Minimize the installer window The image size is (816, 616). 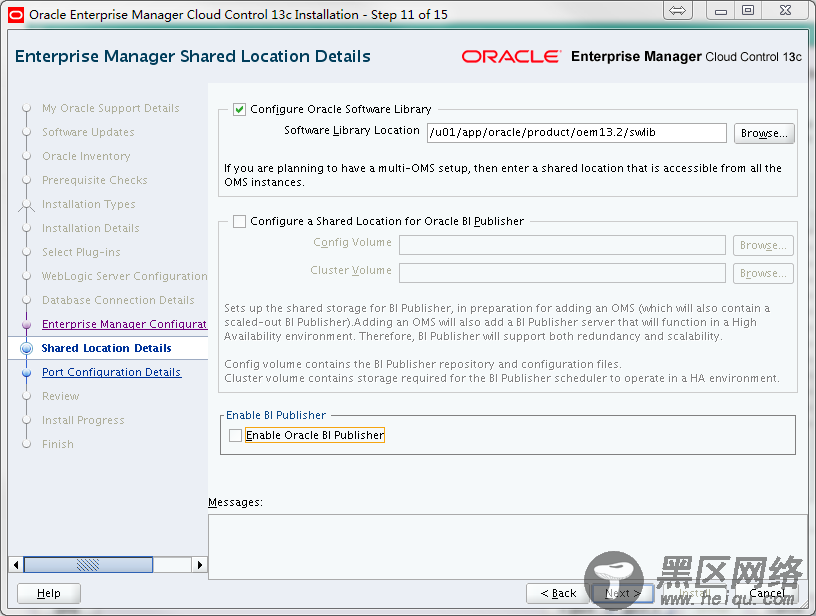pos(721,10)
